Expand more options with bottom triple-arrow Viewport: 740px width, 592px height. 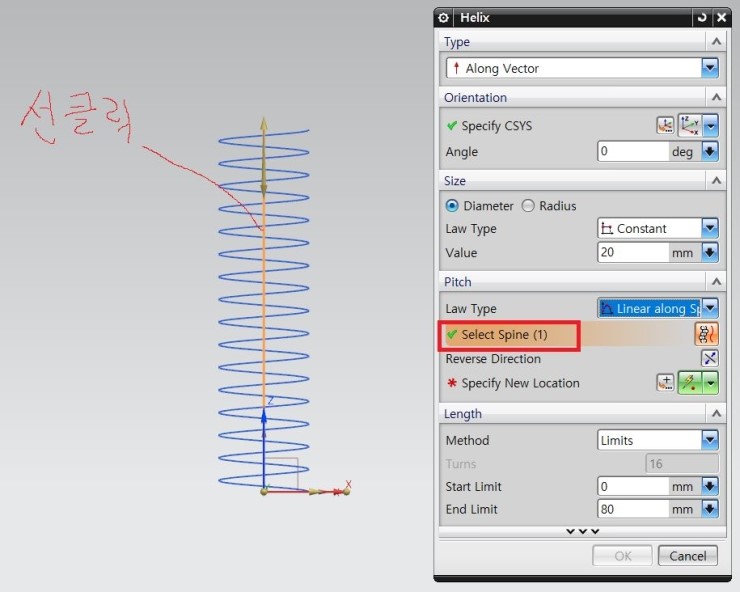tap(582, 531)
